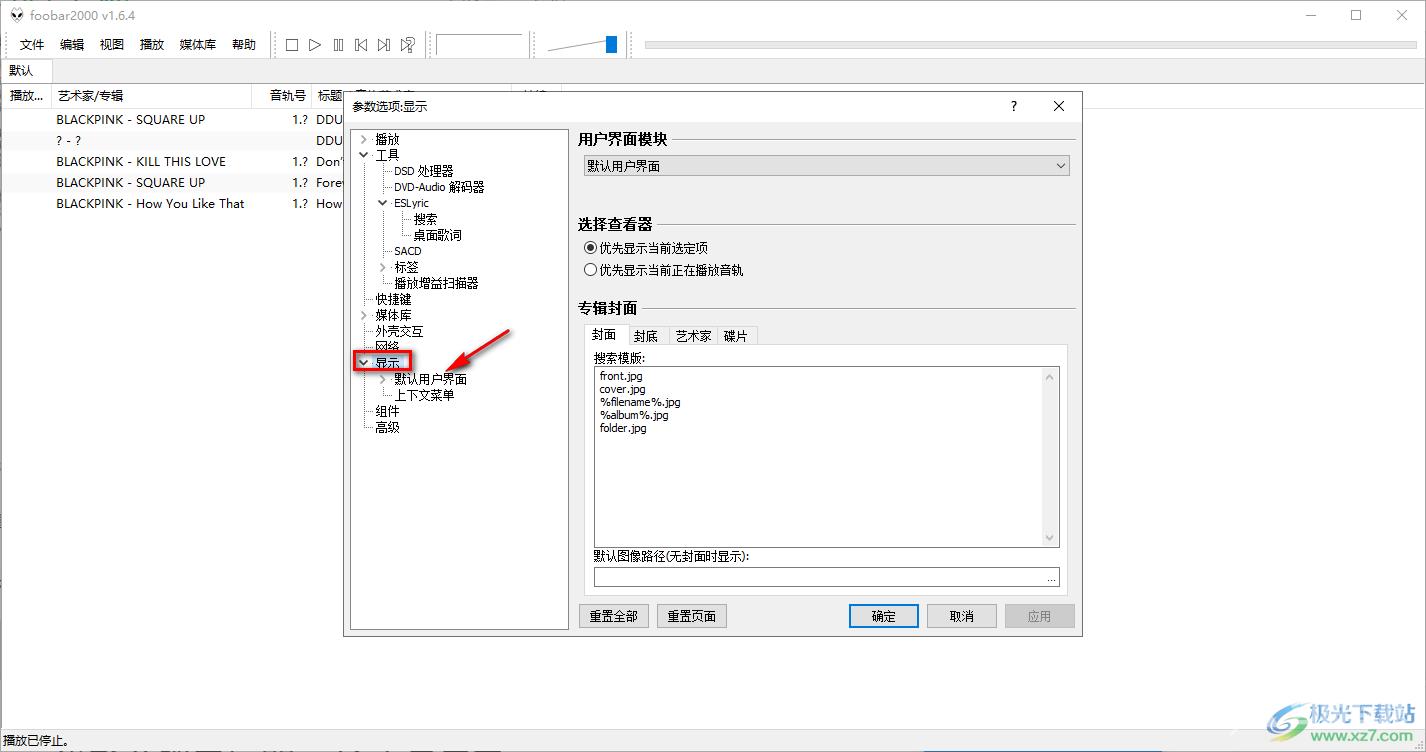Select 播放增益扫描器 tree item
The image size is (1426, 752).
(x=436, y=283)
